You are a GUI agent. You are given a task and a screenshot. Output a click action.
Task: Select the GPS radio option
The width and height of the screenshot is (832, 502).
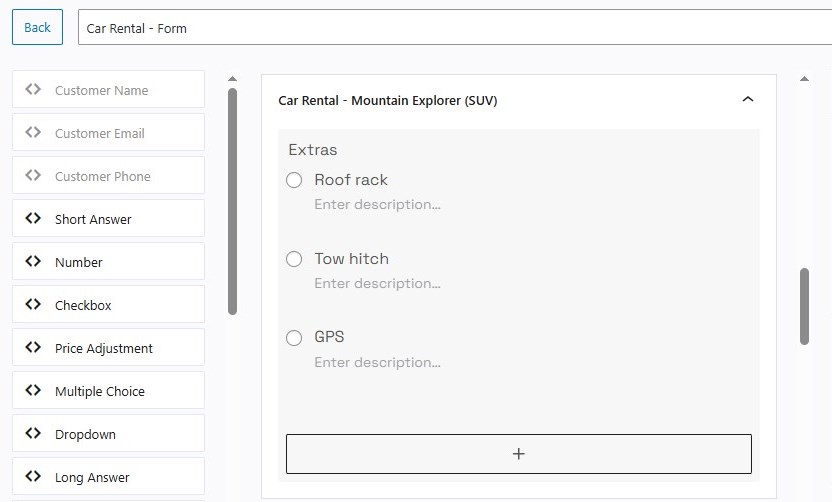click(294, 337)
